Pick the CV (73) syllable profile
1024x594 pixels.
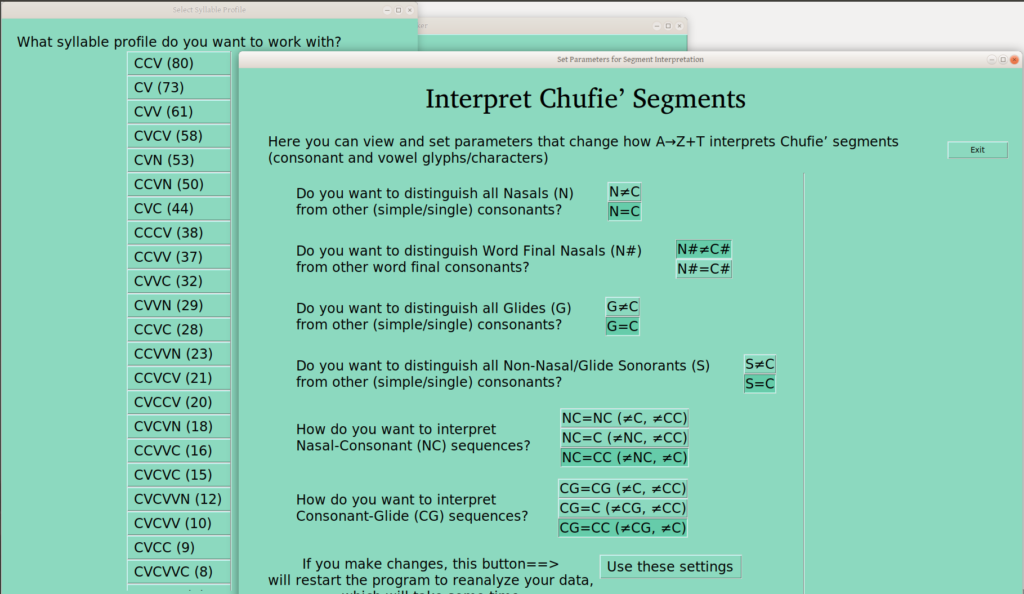[x=178, y=87]
